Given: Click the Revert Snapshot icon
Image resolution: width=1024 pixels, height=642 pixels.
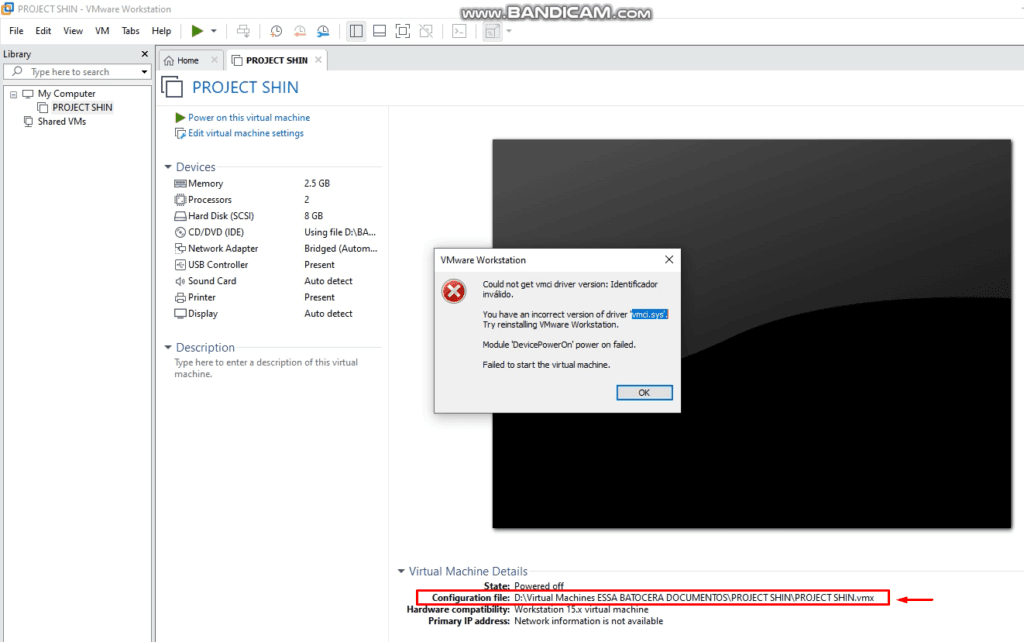Looking at the screenshot, I should point(299,31).
